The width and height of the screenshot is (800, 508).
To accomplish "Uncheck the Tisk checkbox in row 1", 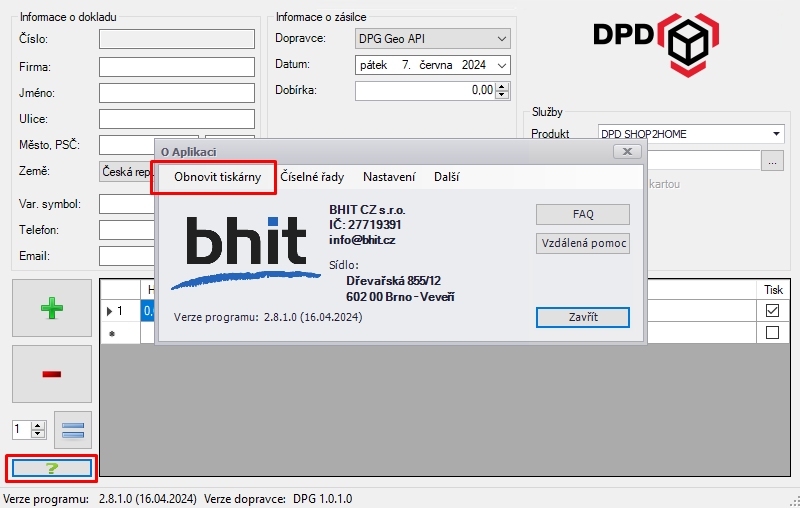I will [772, 310].
